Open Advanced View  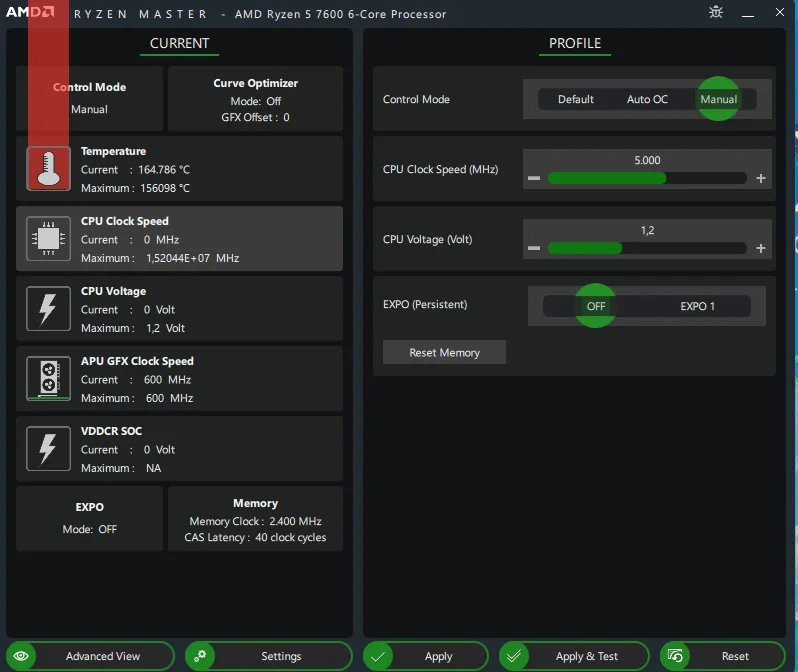coord(90,656)
